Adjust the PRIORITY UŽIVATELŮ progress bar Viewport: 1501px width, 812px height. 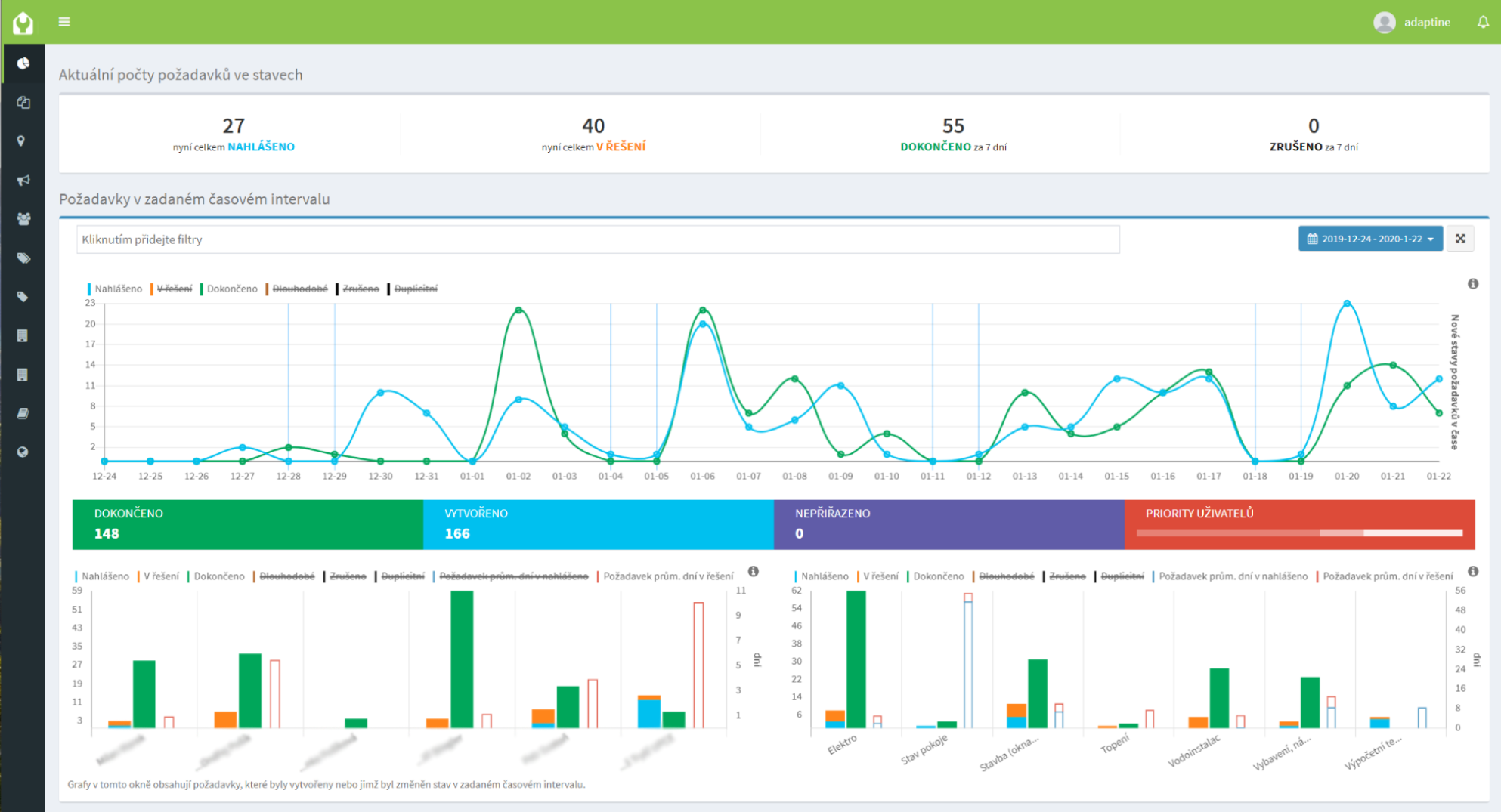(x=1300, y=533)
